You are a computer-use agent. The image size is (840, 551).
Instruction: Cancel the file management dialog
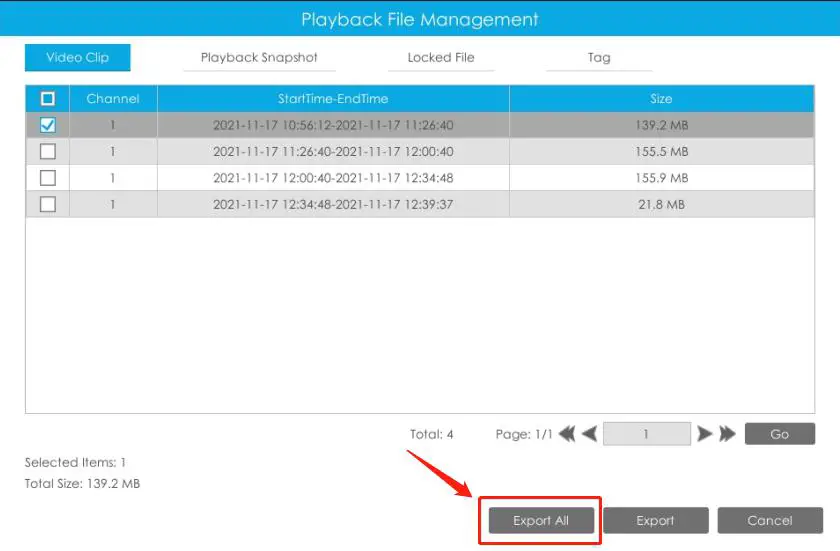point(770,520)
